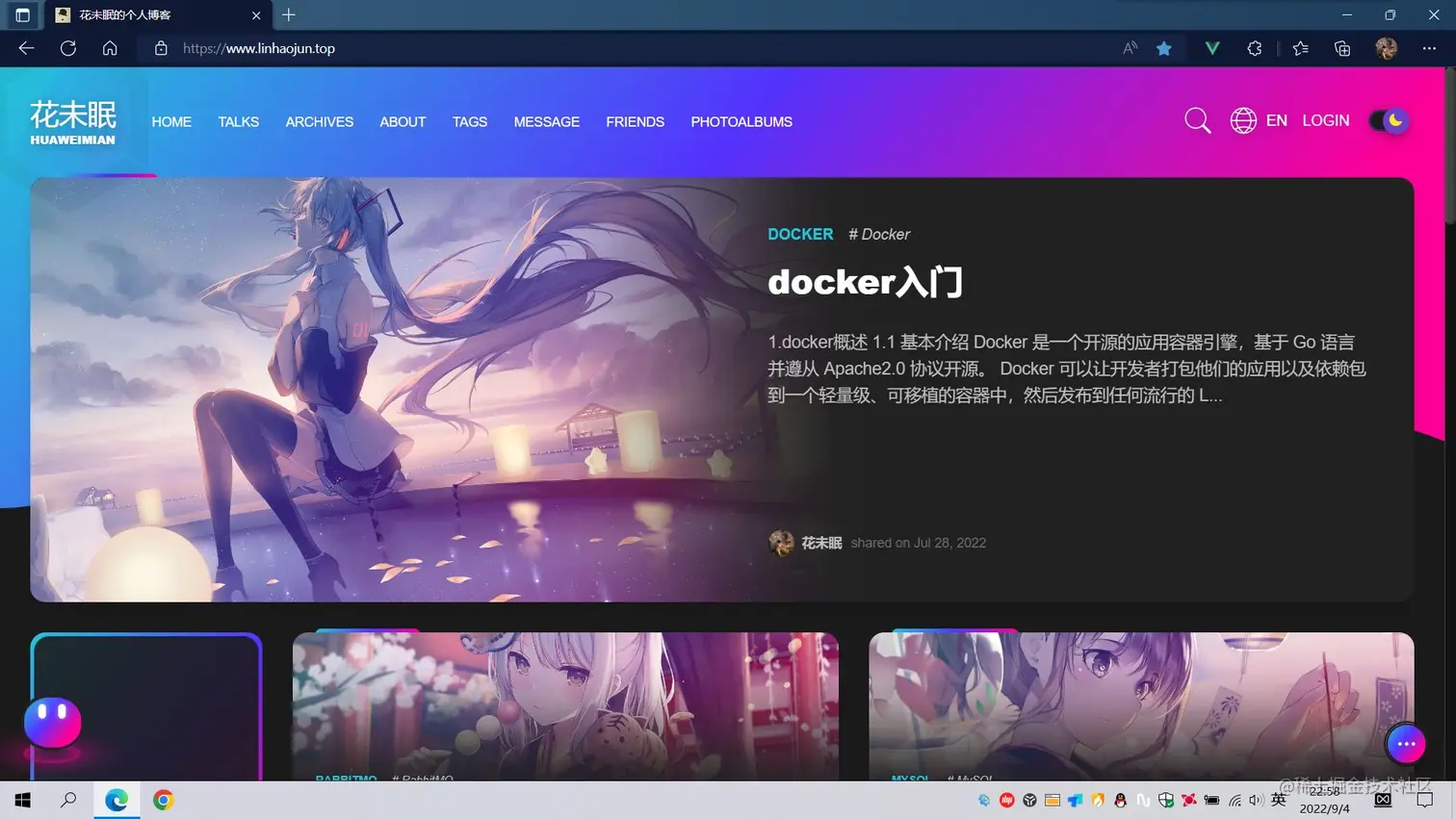Open the FRIENDS nav item

coord(635,121)
